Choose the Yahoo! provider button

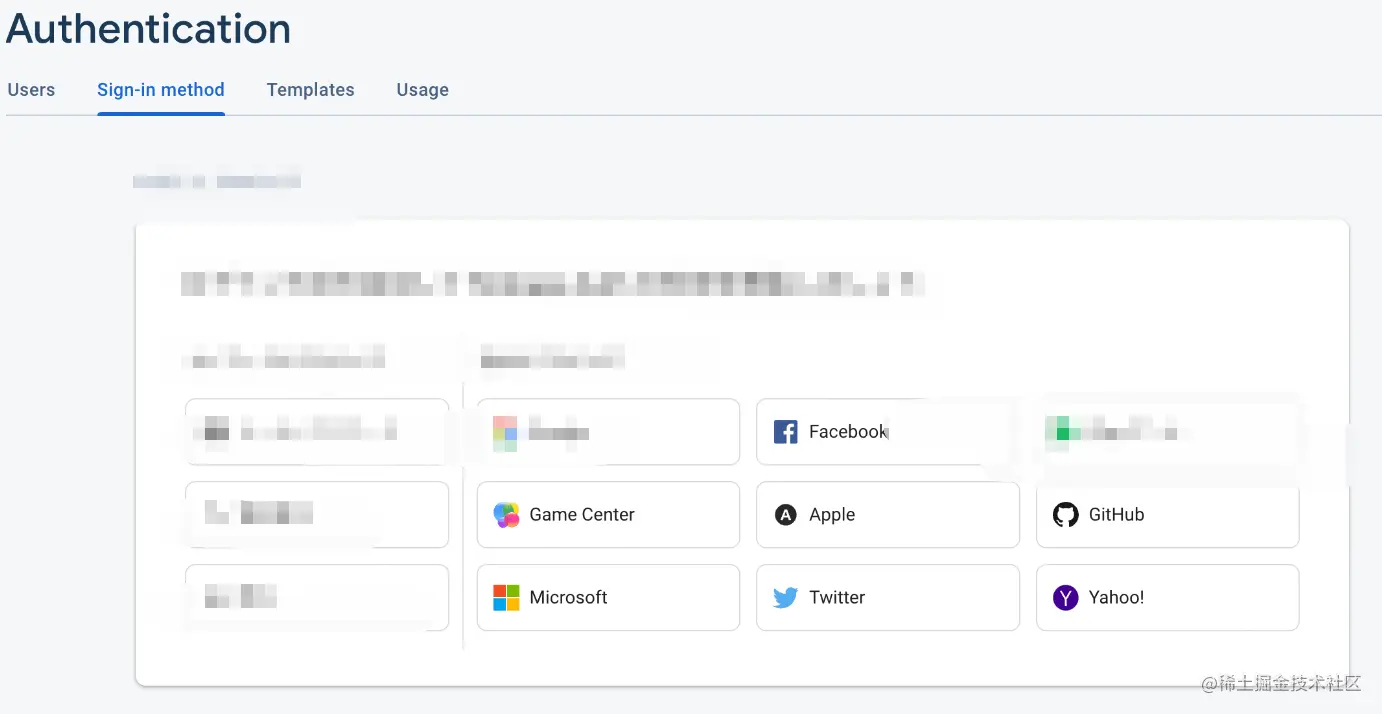(x=1167, y=598)
